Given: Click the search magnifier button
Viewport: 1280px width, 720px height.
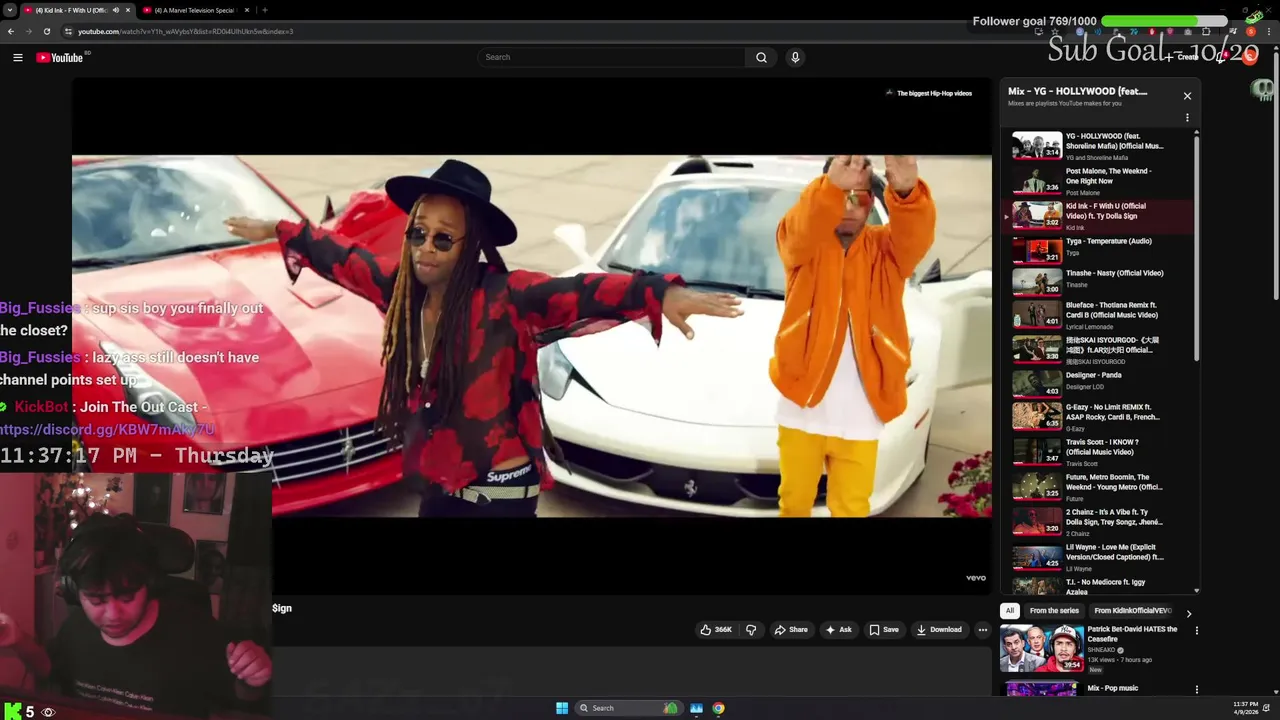Looking at the screenshot, I should [x=761, y=57].
